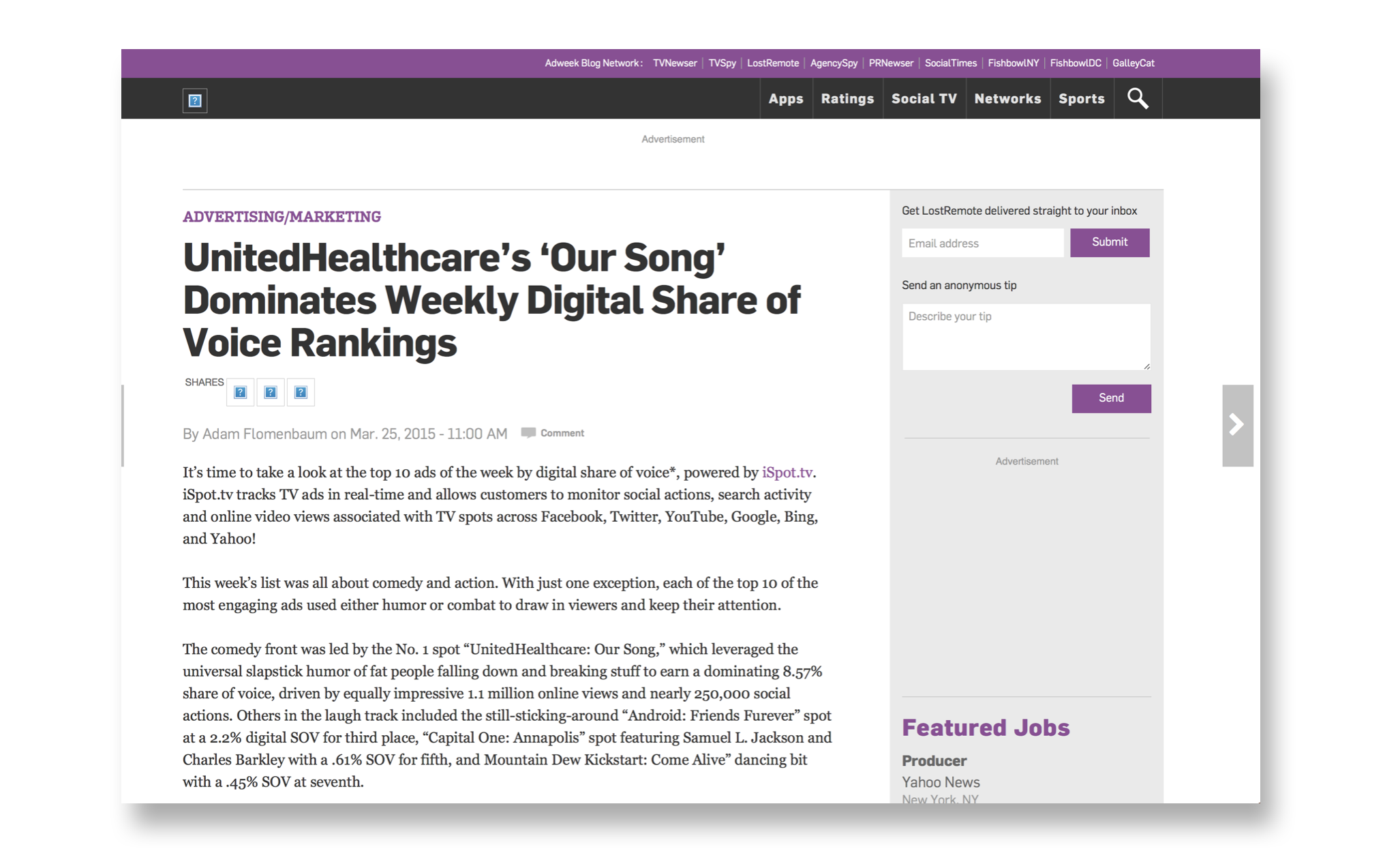Focus the Email address field
This screenshot has width=1400, height=862.
[x=981, y=243]
